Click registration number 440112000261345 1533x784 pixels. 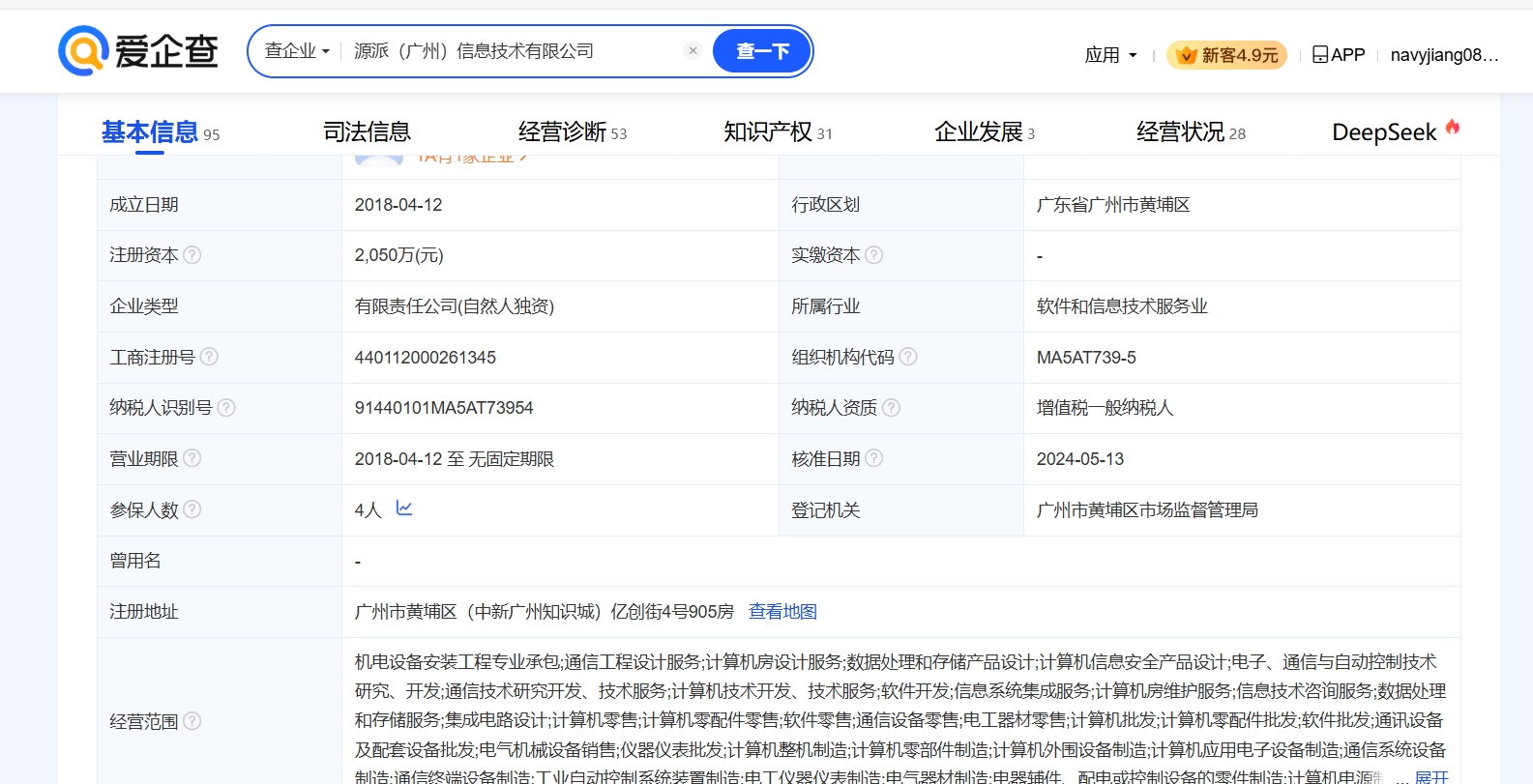pos(426,358)
